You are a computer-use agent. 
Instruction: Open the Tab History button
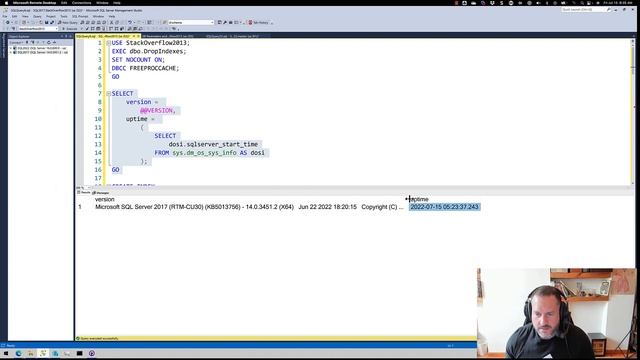click(x=259, y=22)
